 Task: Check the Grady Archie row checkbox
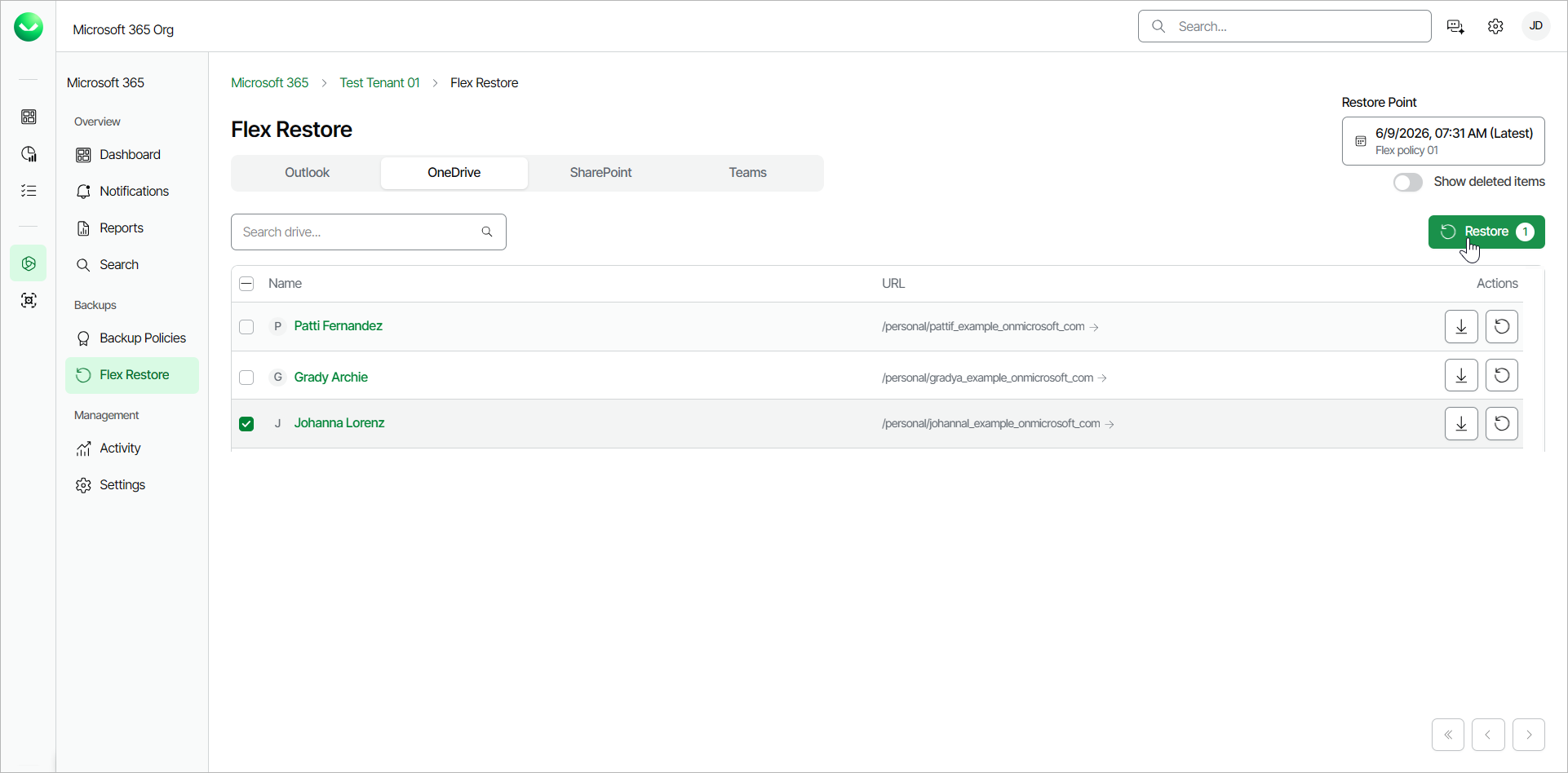tap(246, 378)
